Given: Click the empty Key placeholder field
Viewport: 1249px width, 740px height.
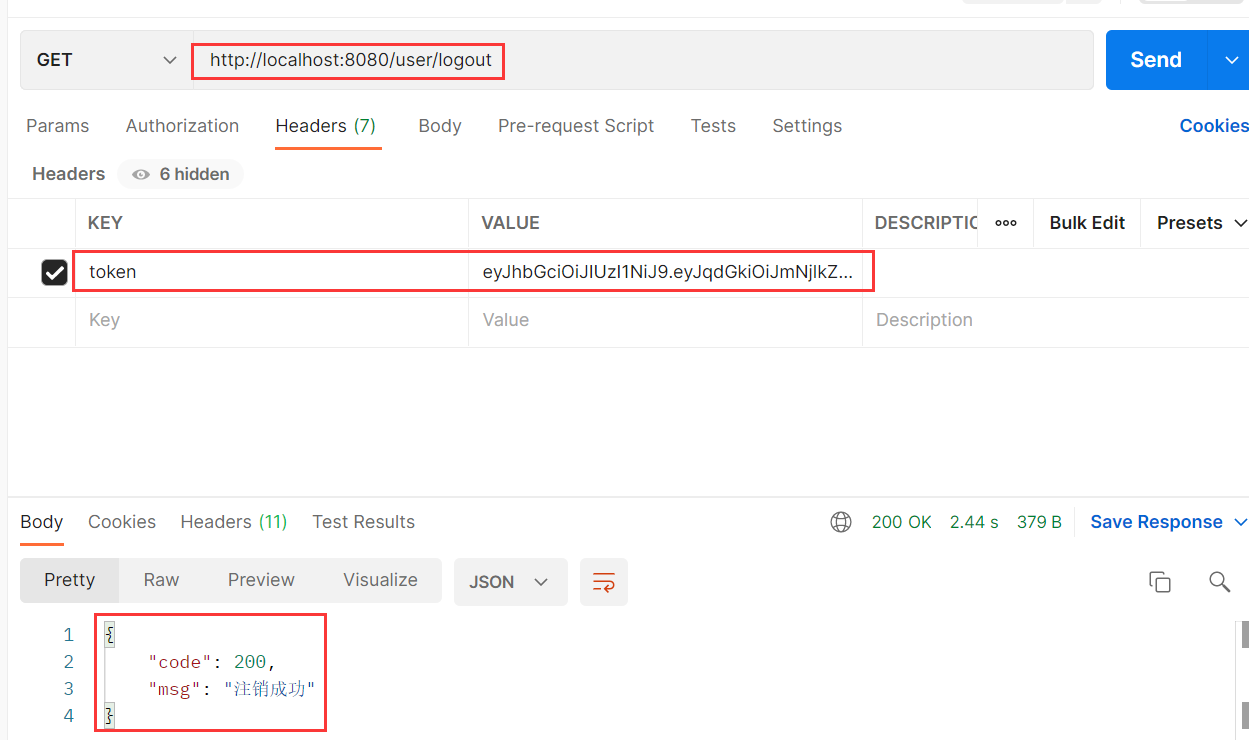Looking at the screenshot, I should (272, 320).
